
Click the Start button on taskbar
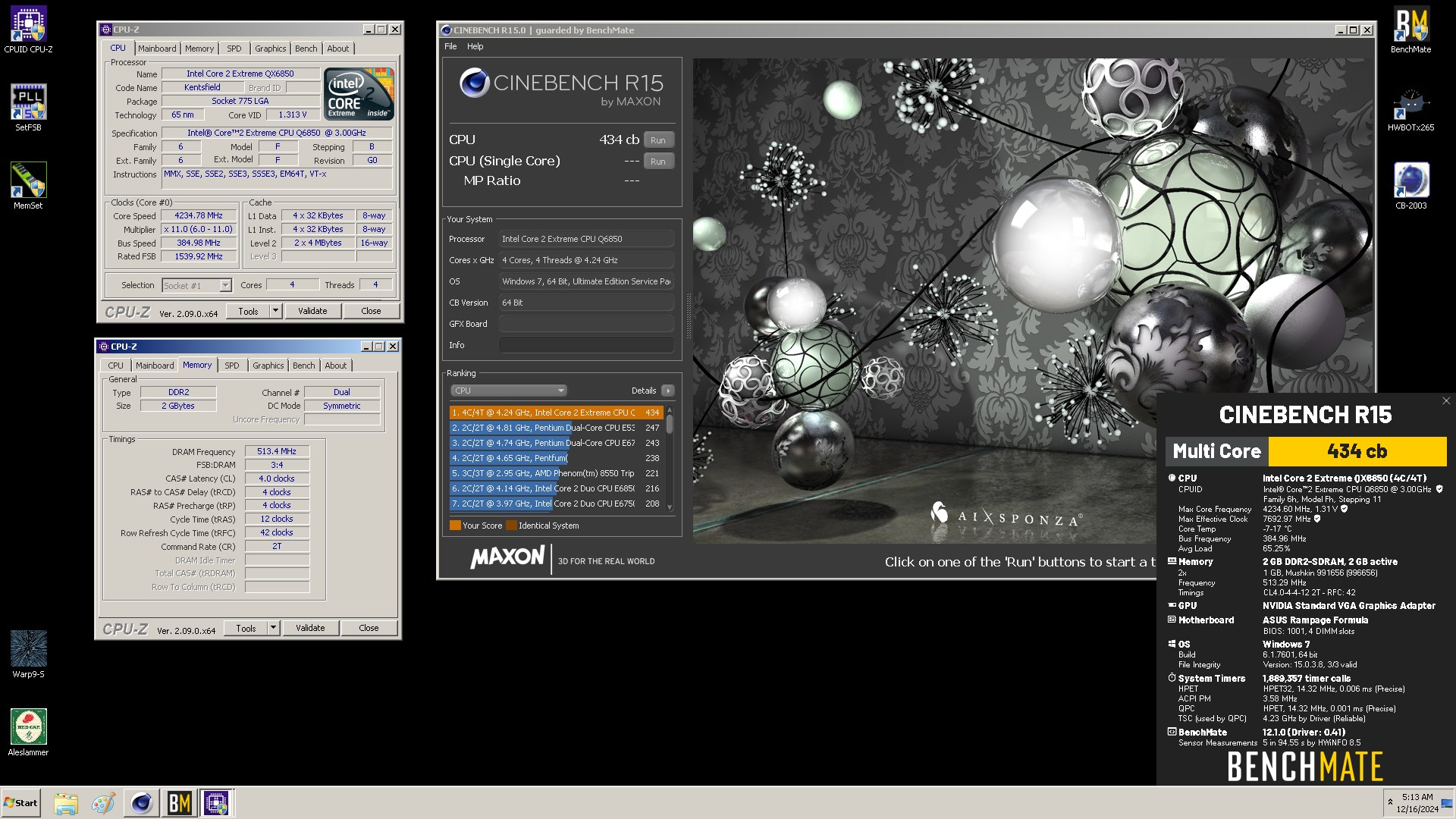coord(21,803)
